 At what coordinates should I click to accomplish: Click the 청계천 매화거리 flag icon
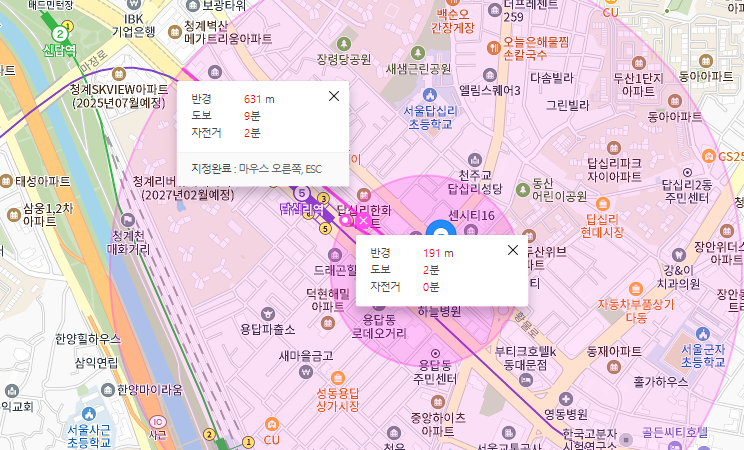[128, 220]
